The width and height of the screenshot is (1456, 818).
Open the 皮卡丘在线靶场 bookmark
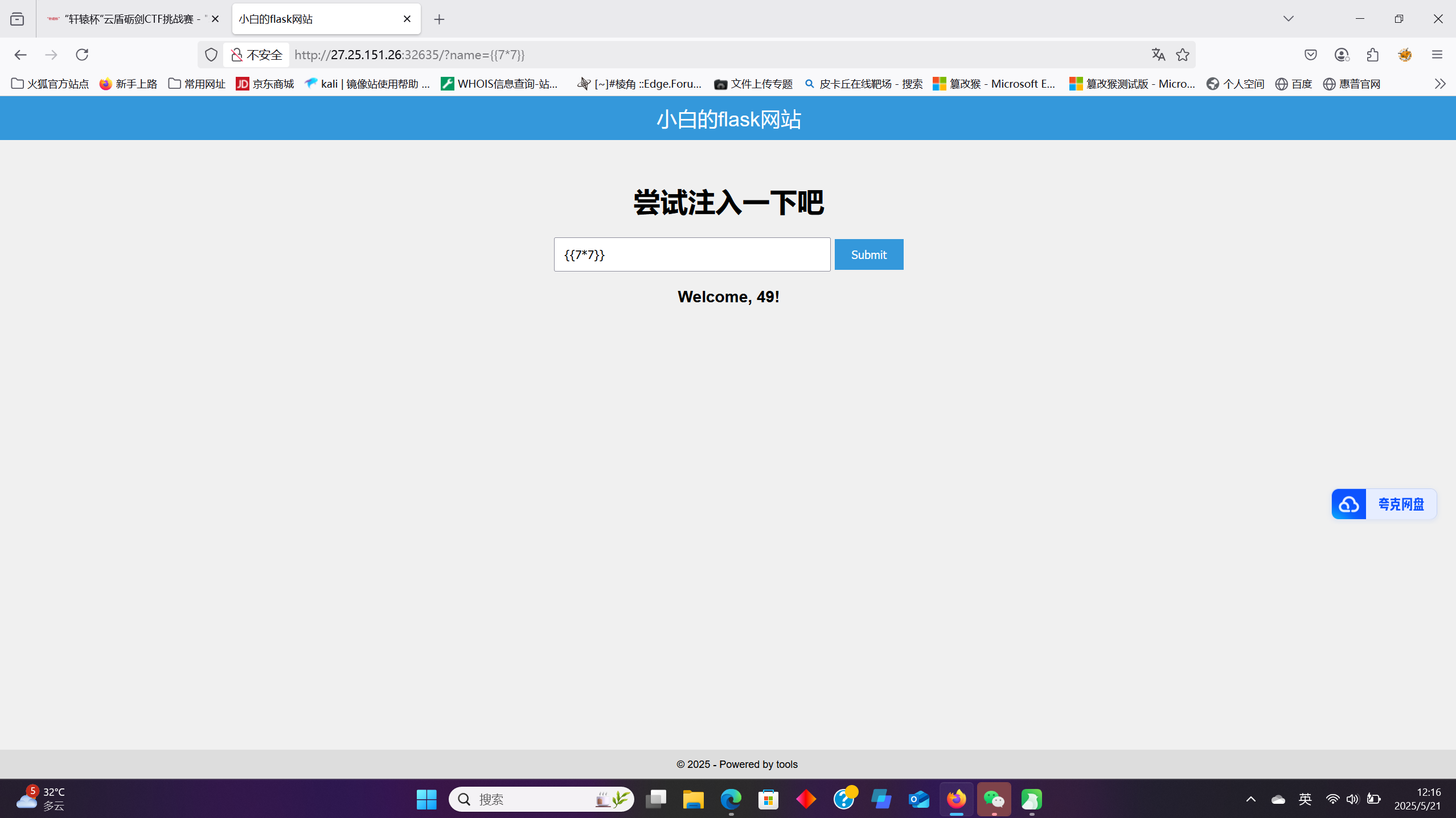point(864,84)
